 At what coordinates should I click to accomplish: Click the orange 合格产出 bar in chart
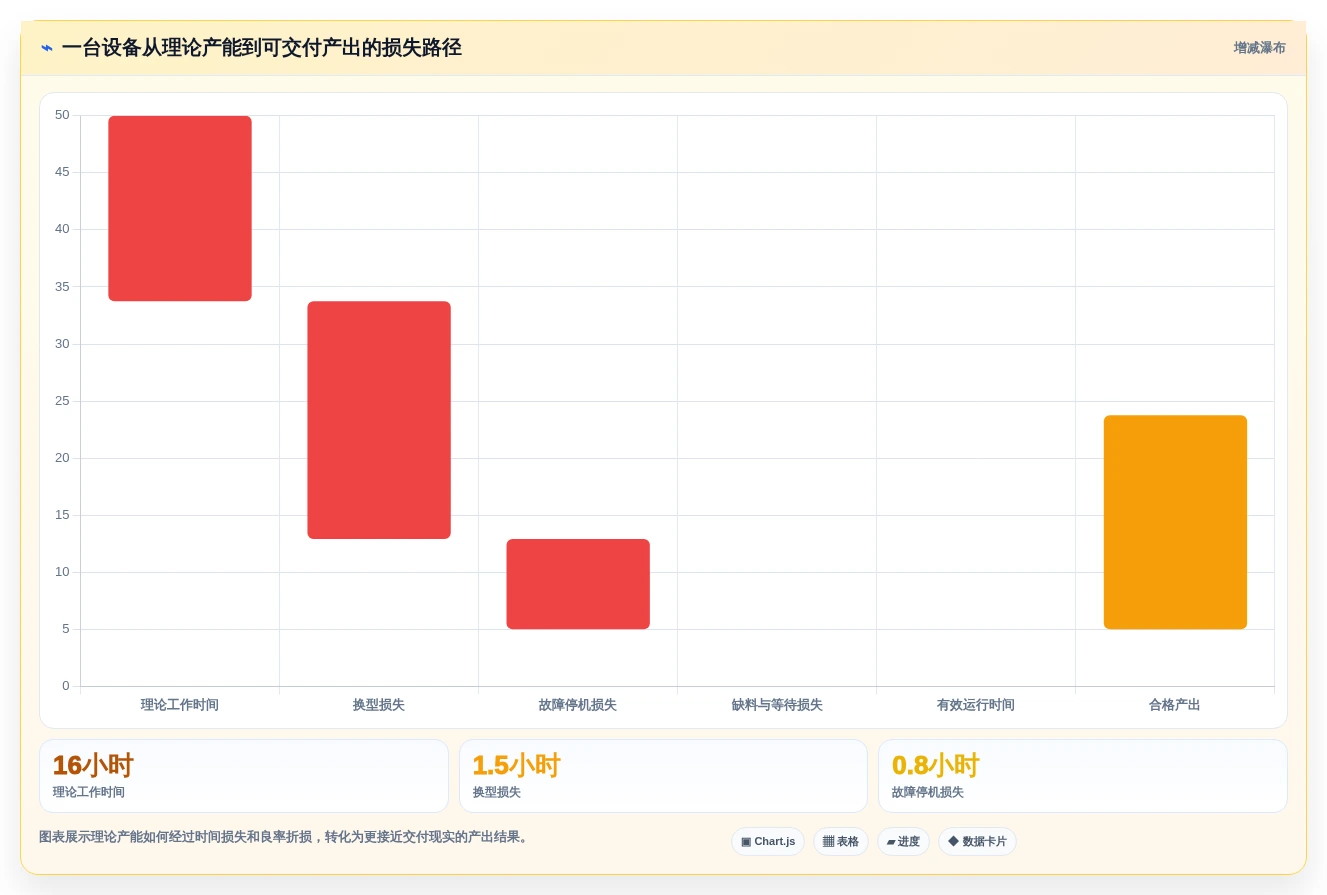pyautogui.click(x=1175, y=522)
